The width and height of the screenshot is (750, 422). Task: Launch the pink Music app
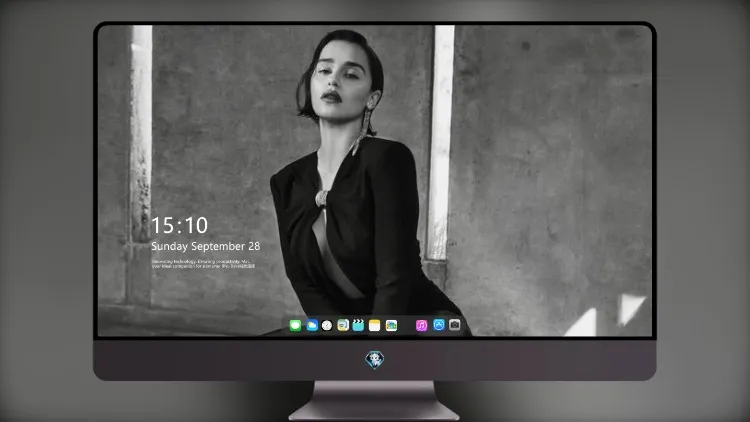click(x=421, y=325)
